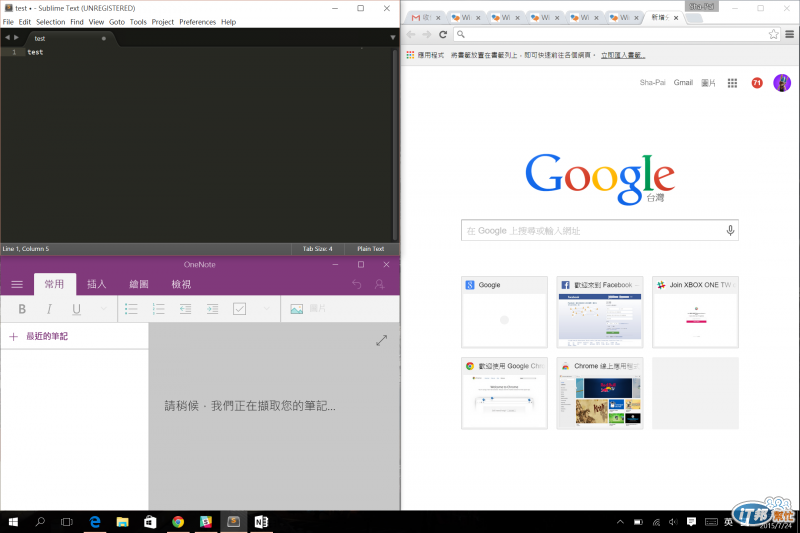This screenshot has width=800, height=533.
Task: Bookmark page with star icon
Action: (773, 34)
